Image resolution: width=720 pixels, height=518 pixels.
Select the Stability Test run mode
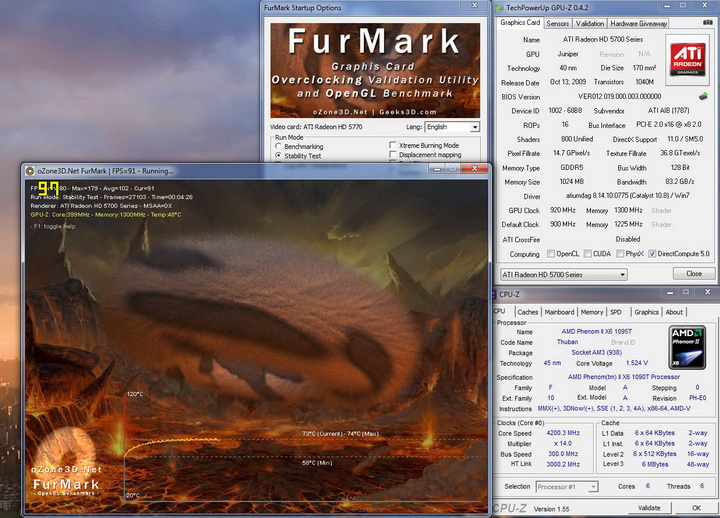(278, 156)
